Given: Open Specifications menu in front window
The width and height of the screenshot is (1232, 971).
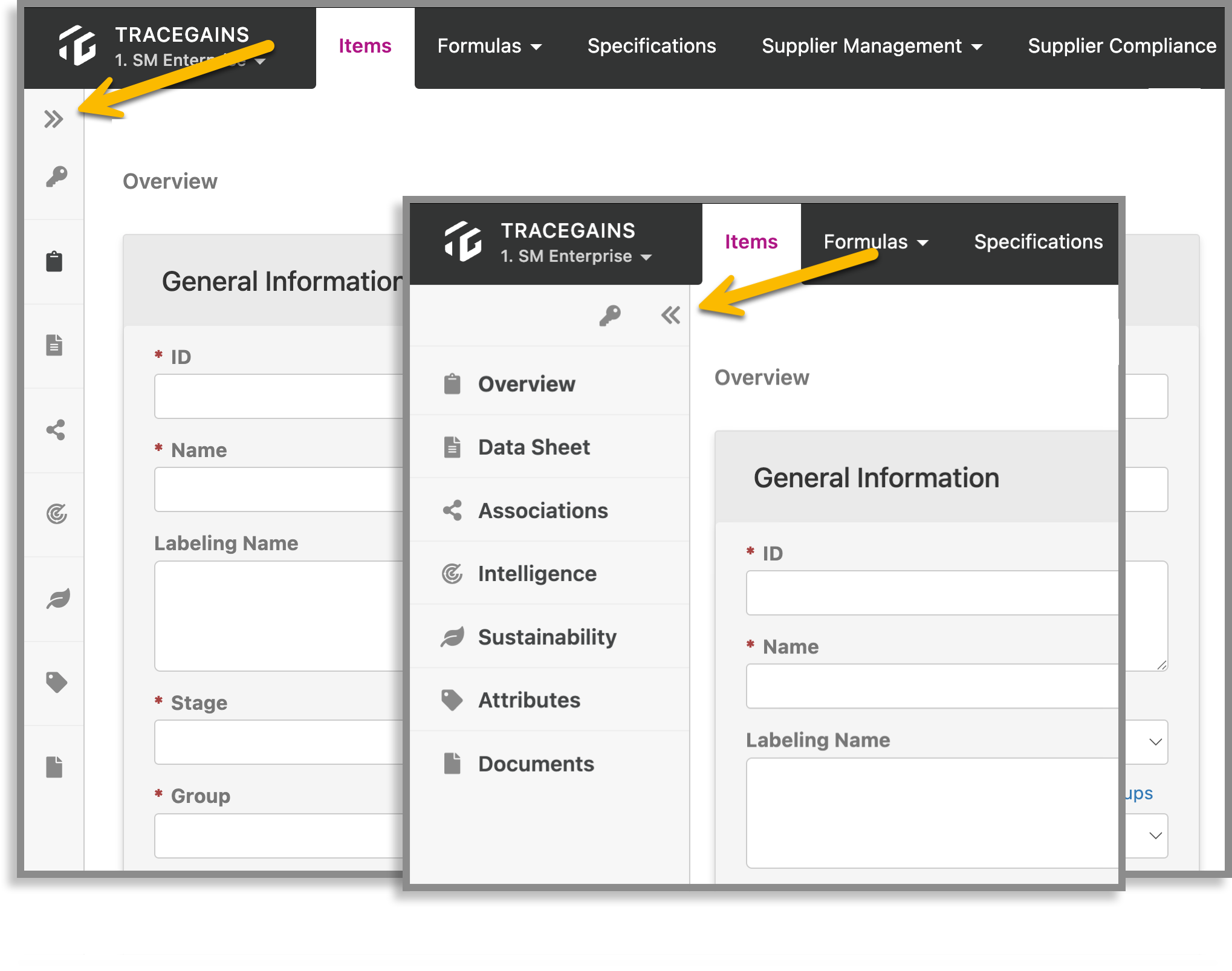Looking at the screenshot, I should pos(1038,242).
